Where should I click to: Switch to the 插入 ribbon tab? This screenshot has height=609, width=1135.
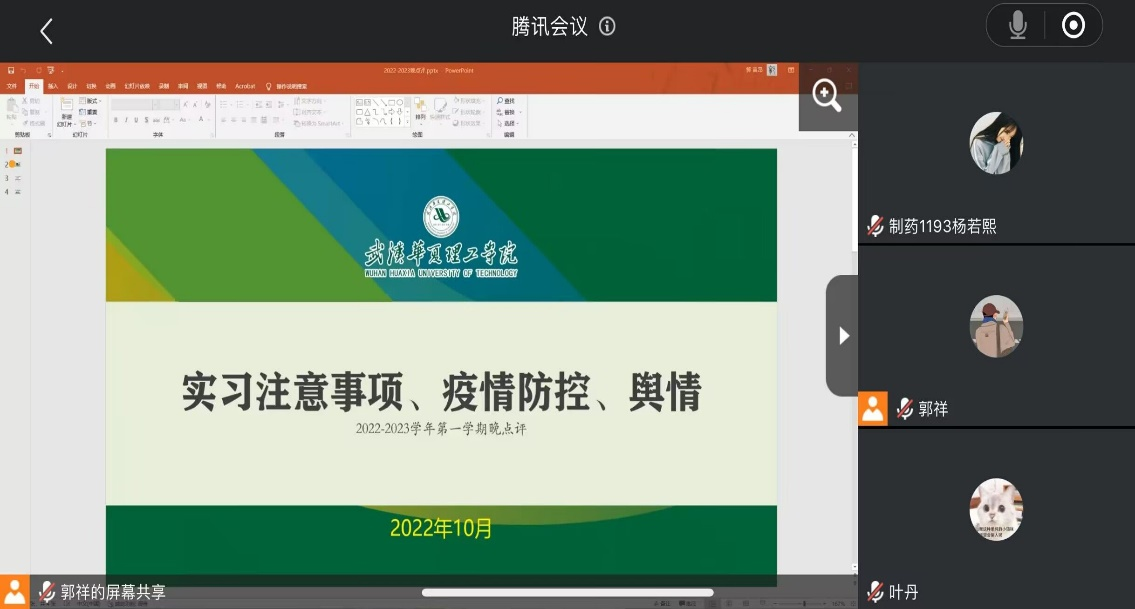coord(53,86)
